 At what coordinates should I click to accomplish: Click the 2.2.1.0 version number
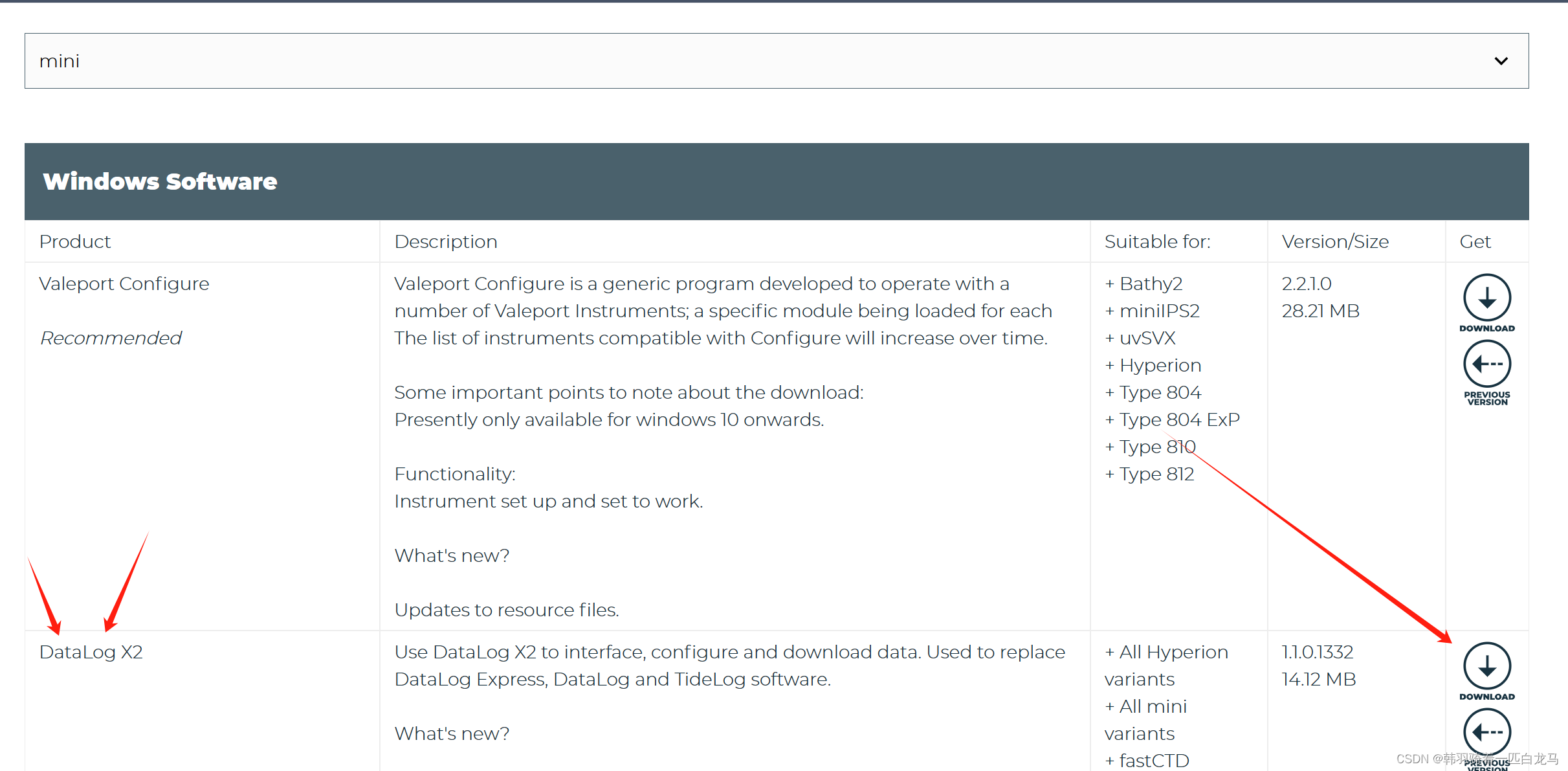(x=1307, y=284)
